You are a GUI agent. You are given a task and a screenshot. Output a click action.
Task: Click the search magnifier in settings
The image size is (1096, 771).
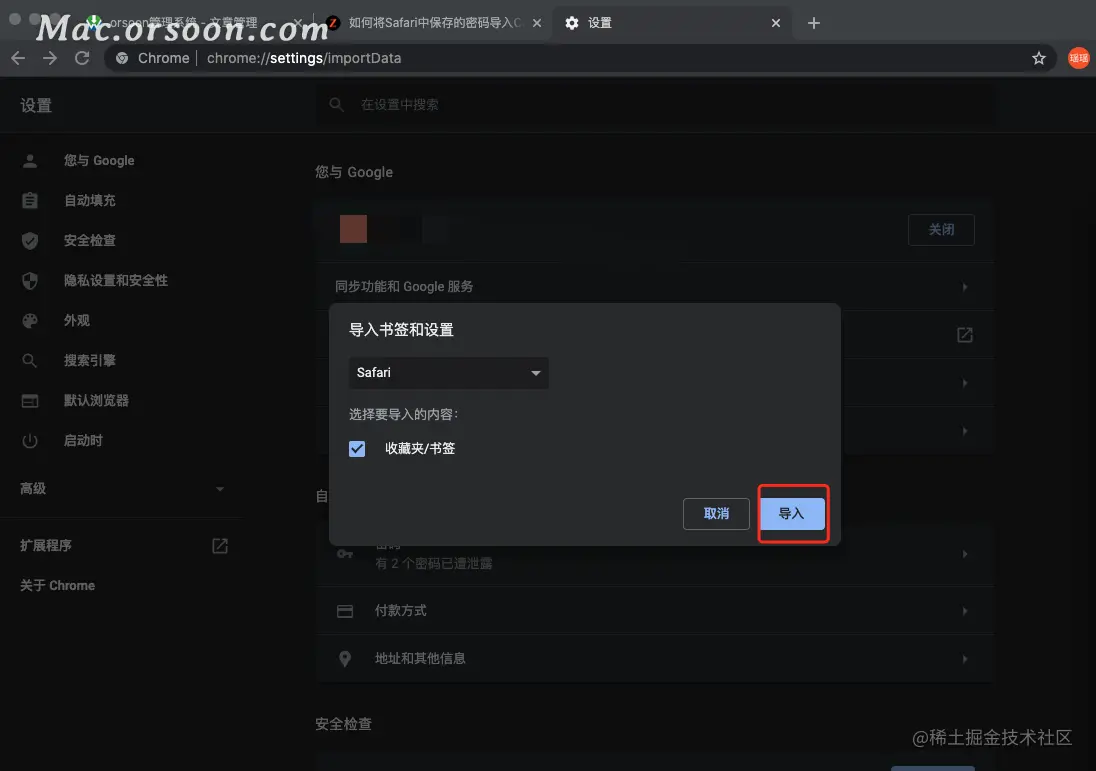coord(336,105)
